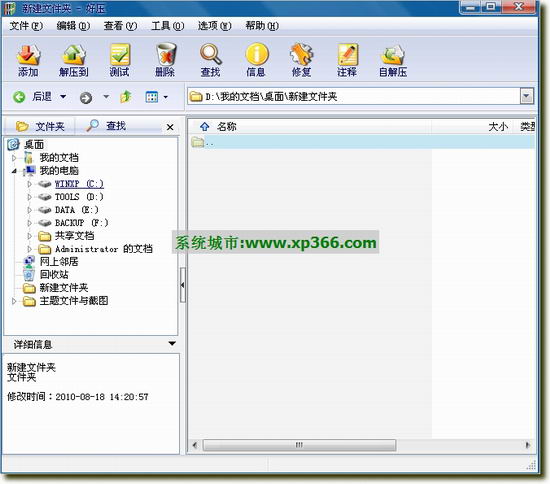This screenshot has width=550, height=484.
Task: Select the WINXP (C:) drive
Action: coord(79,183)
